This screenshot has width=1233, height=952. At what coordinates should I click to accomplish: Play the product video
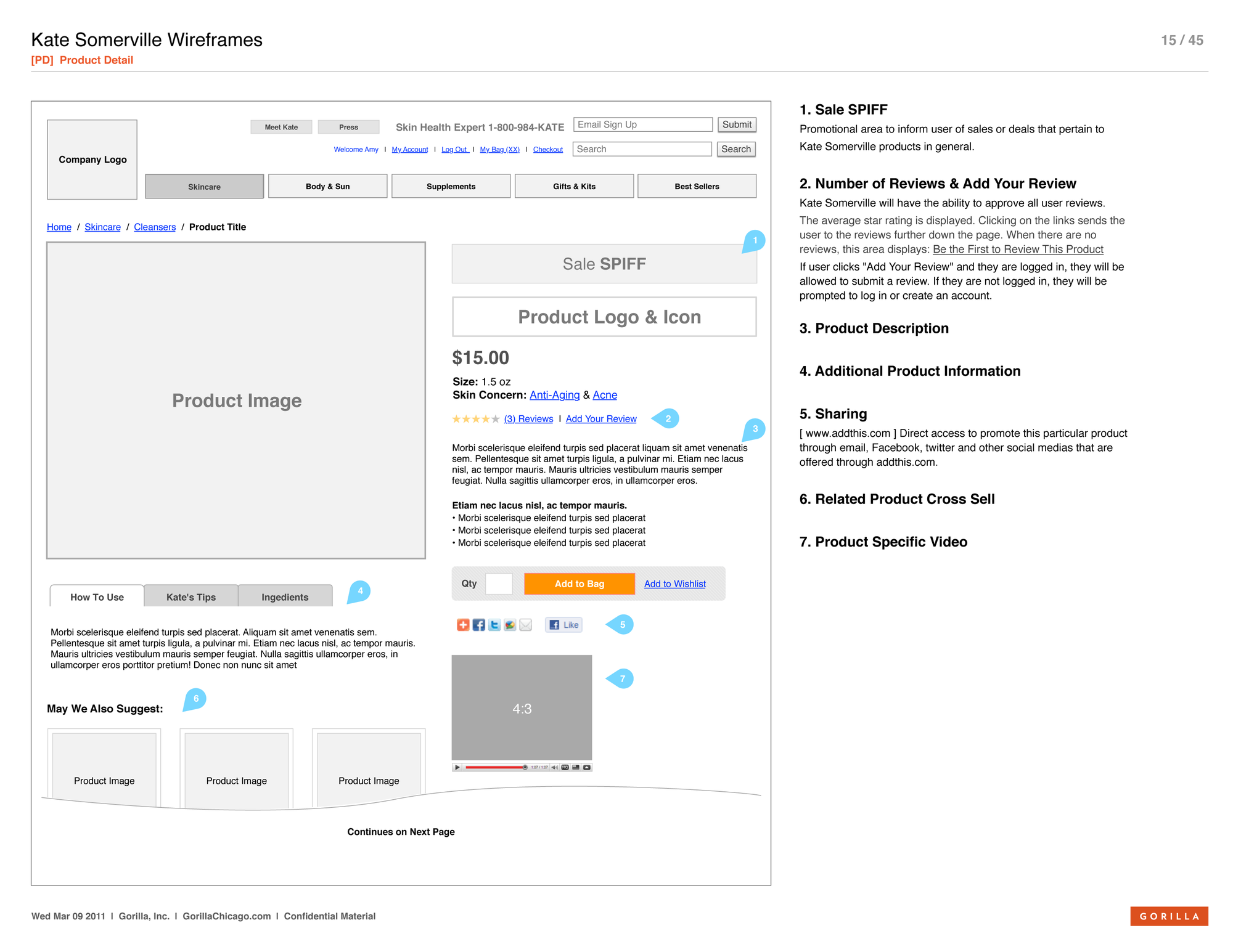[x=457, y=767]
